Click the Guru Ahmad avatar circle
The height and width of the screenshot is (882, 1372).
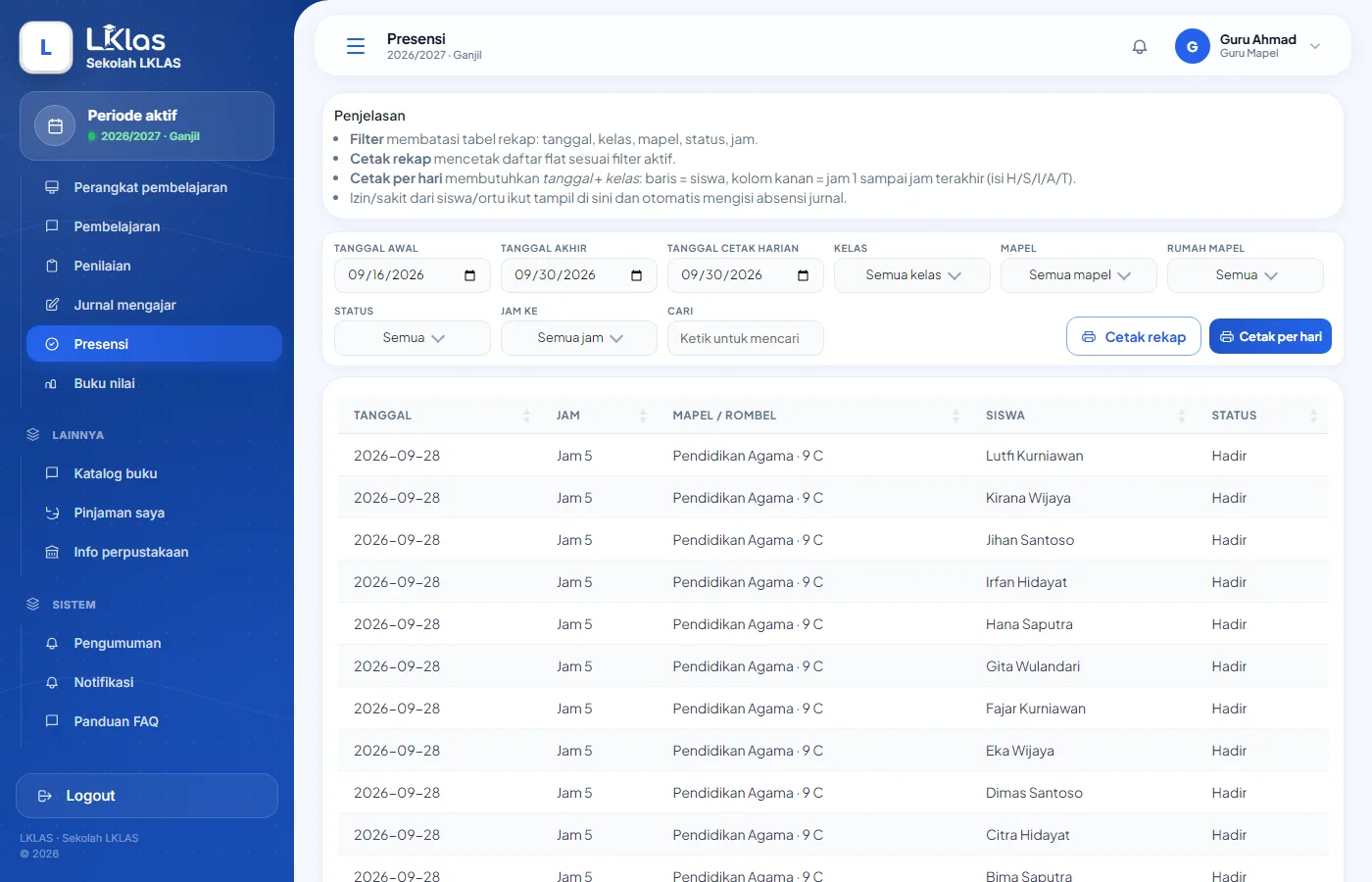pos(1193,46)
